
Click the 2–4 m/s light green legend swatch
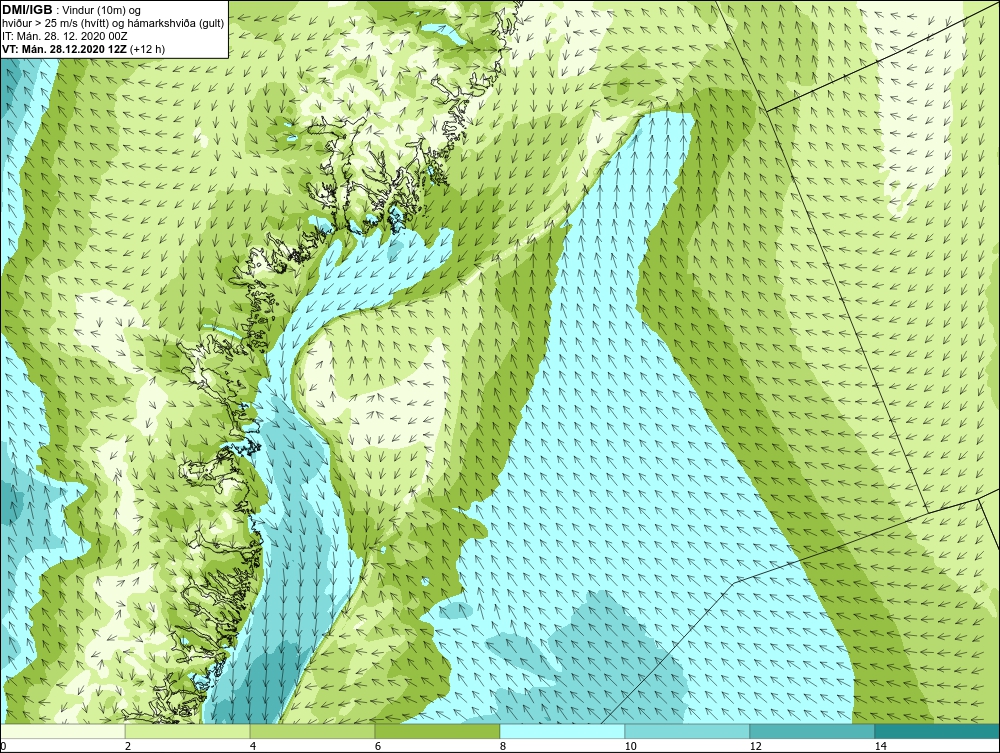pos(188,731)
